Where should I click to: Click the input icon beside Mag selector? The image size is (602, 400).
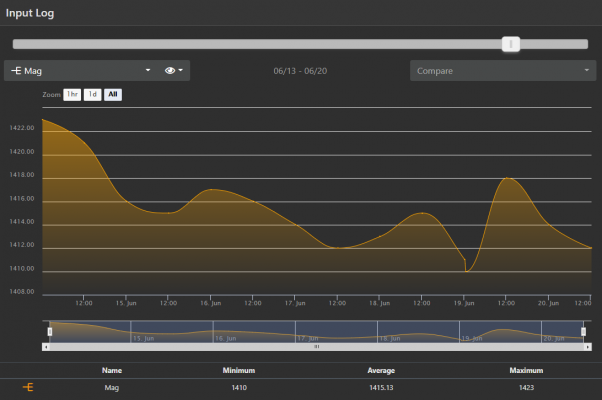pos(16,71)
